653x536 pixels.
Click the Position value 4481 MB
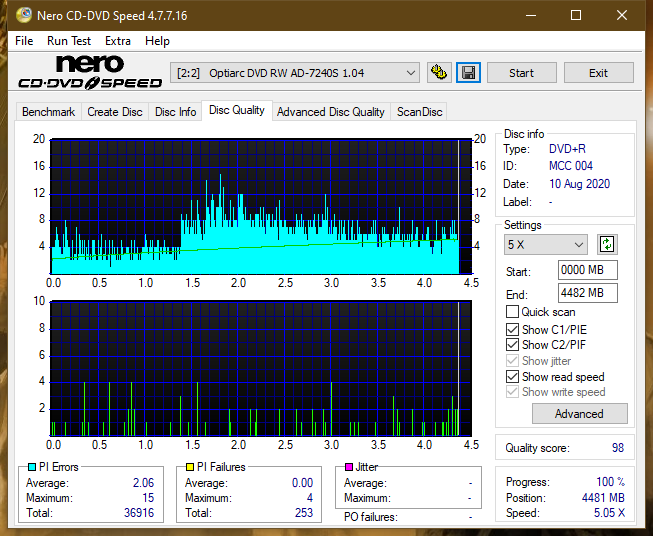pos(603,498)
